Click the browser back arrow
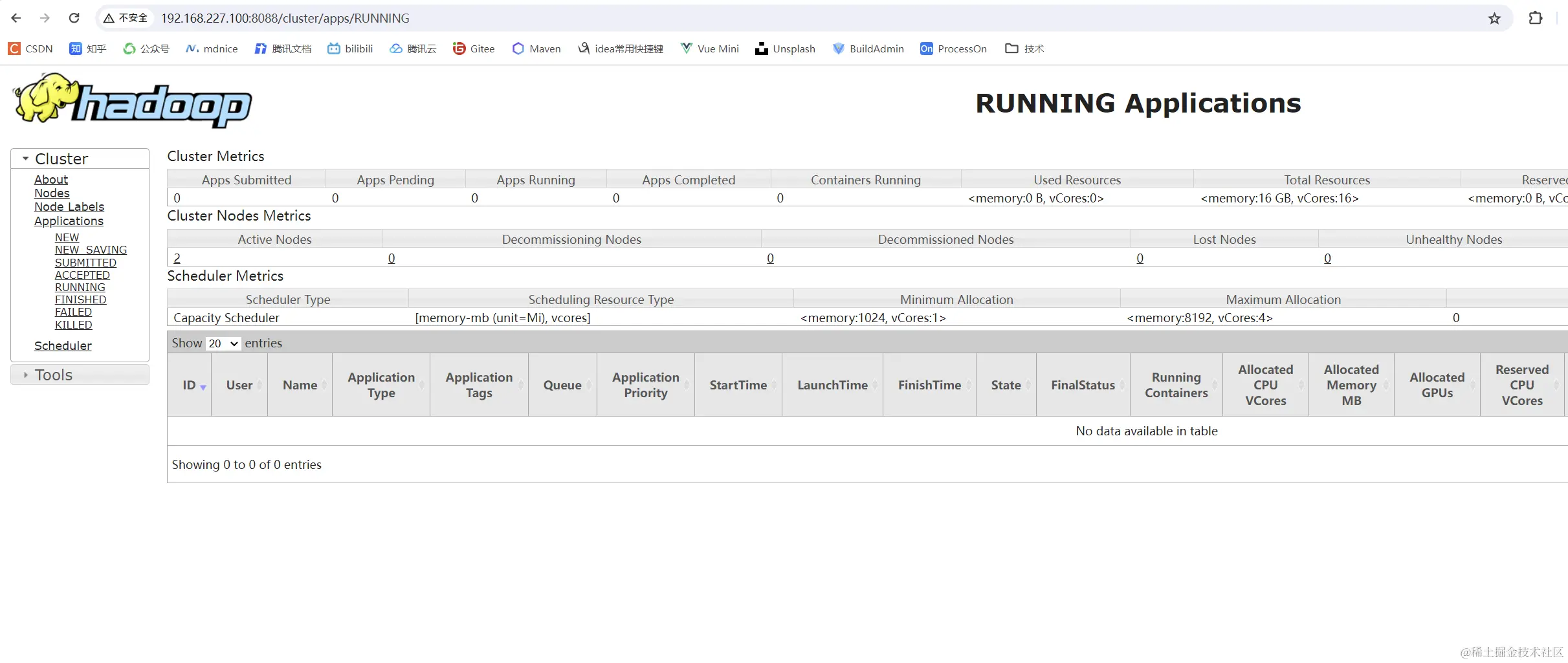The width and height of the screenshot is (1568, 663). 16,18
